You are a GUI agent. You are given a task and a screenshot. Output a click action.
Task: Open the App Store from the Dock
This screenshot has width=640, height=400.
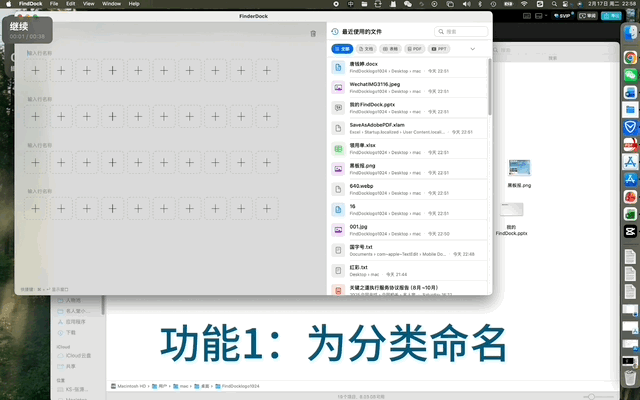(630, 180)
